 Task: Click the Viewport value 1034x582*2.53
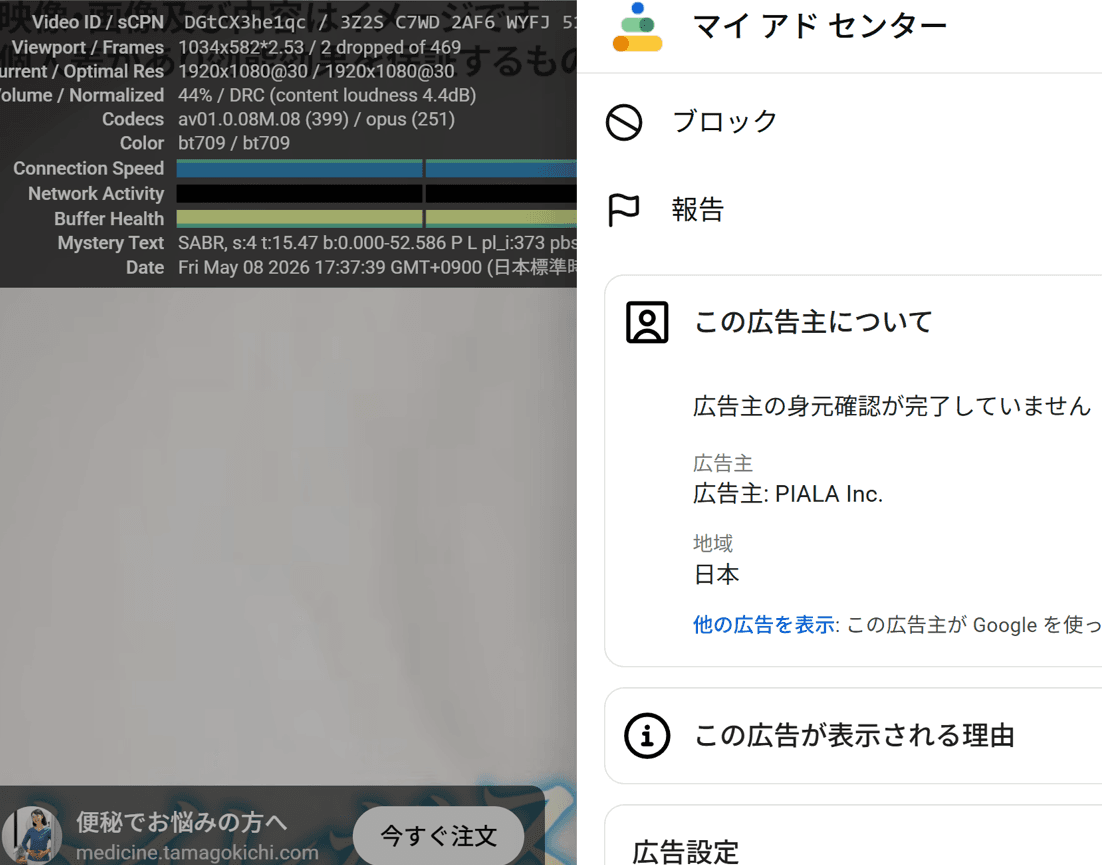click(241, 48)
